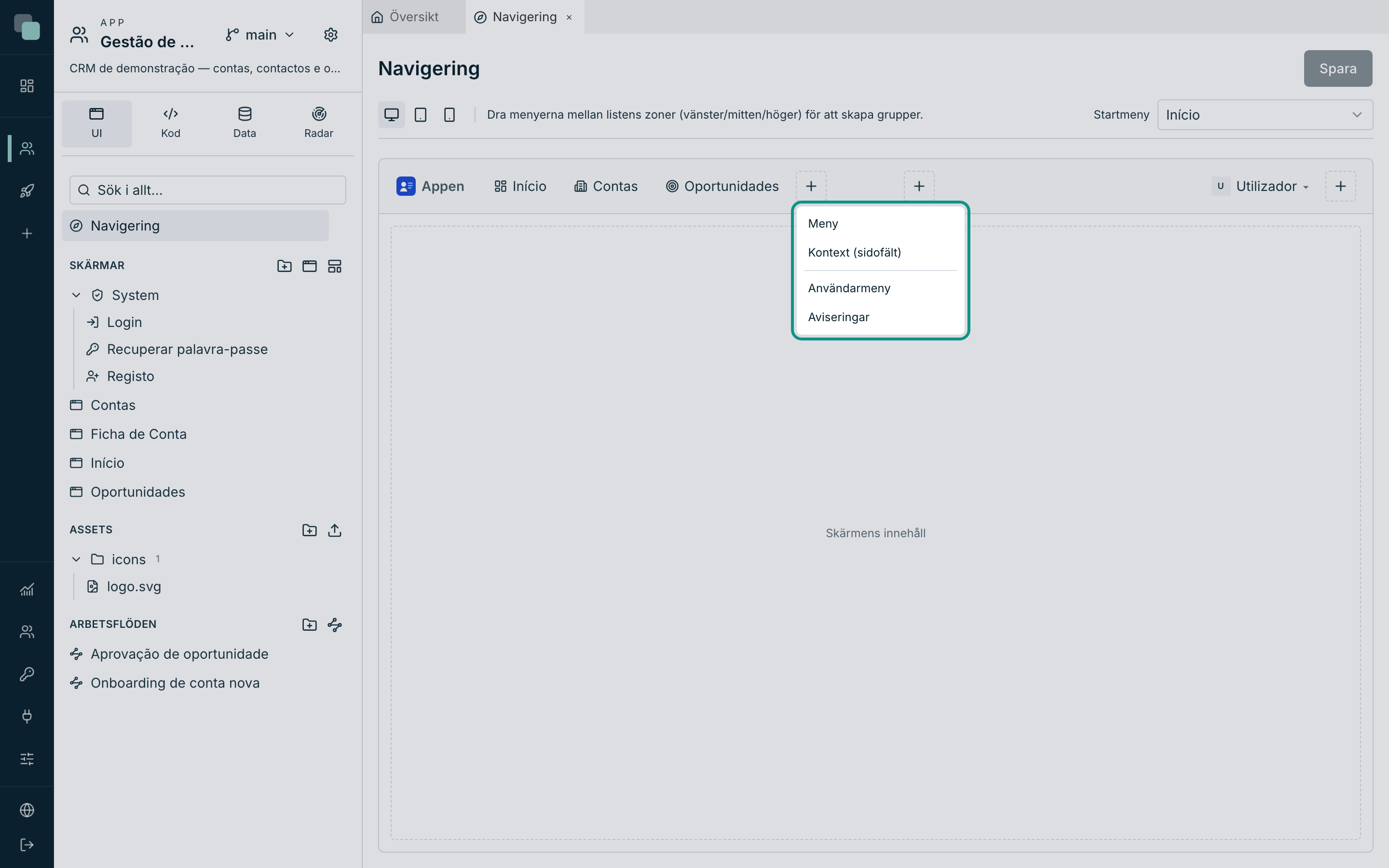Open Início screen in sidebar tree
Screen dimensions: 1389x868
point(97,463)
